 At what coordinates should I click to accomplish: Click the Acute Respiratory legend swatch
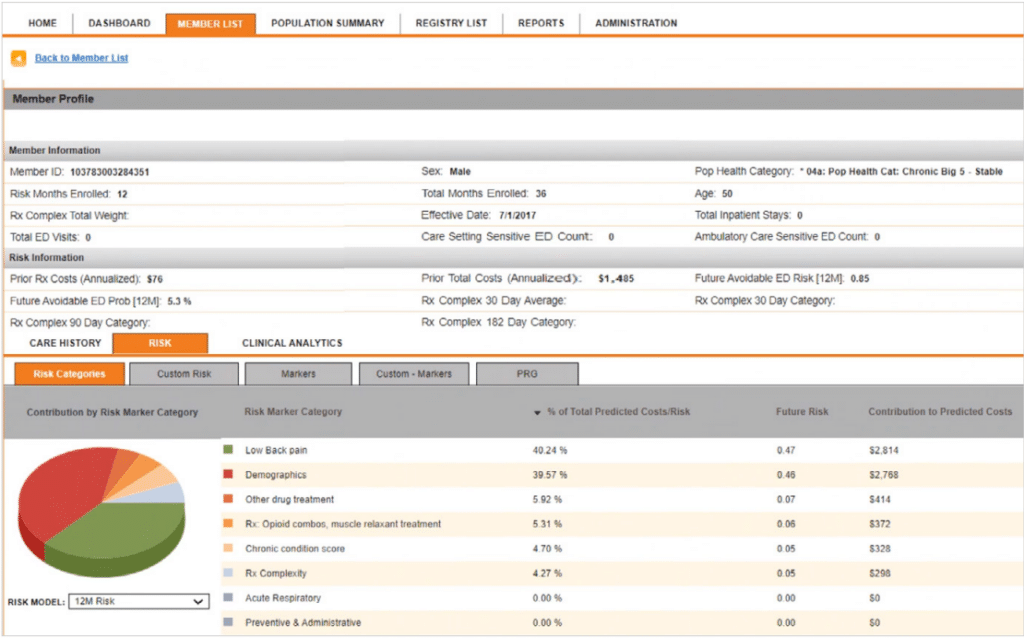coord(228,597)
